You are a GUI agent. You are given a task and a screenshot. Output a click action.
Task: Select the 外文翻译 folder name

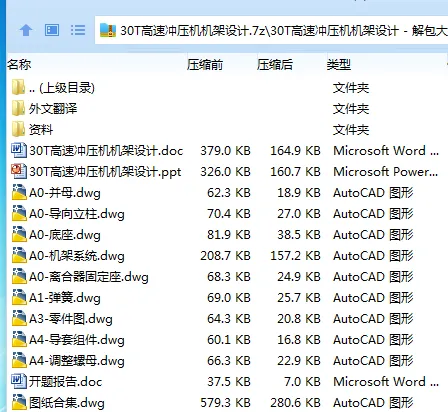[53, 109]
